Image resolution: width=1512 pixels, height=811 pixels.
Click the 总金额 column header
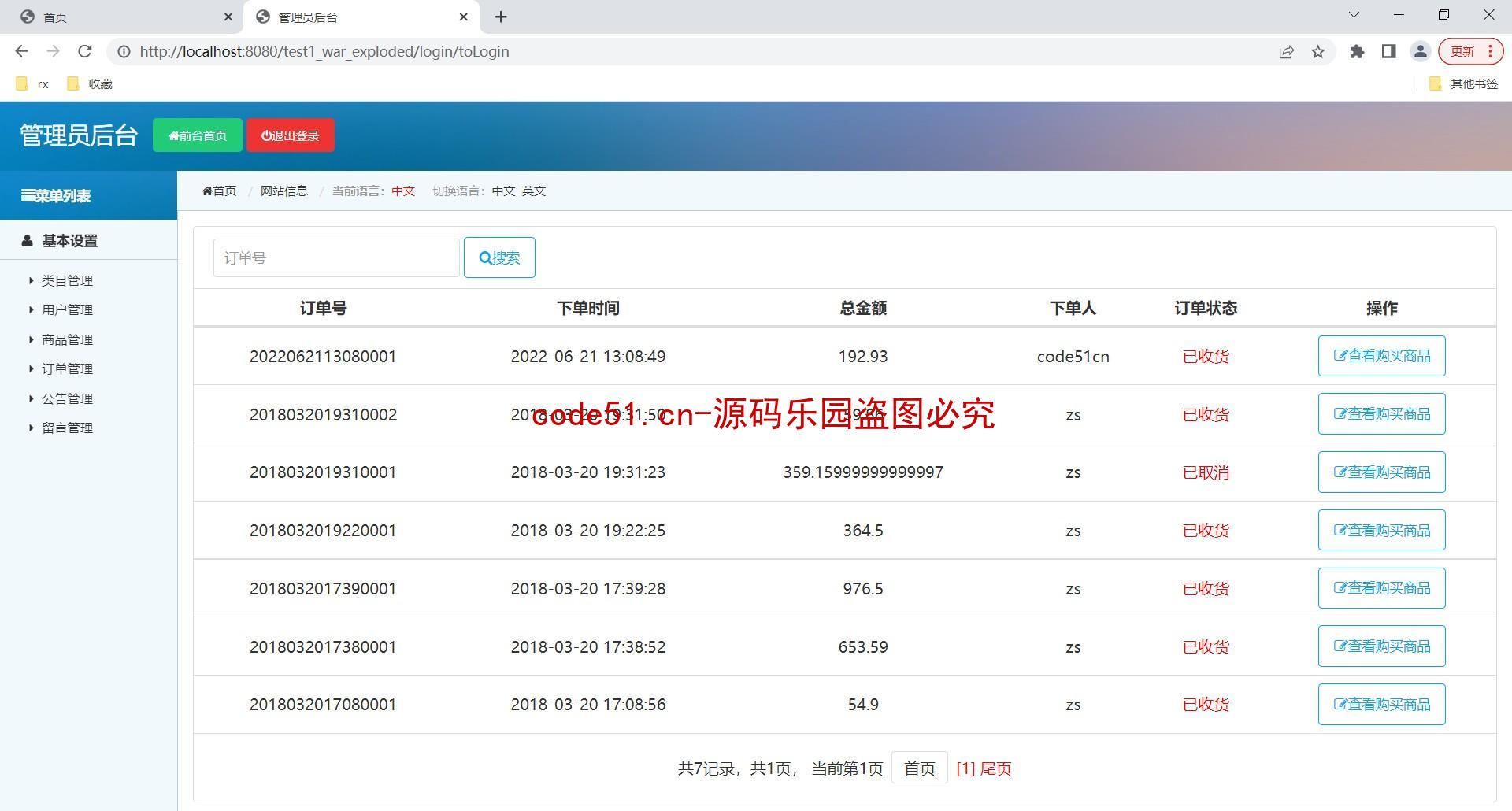[x=863, y=308]
